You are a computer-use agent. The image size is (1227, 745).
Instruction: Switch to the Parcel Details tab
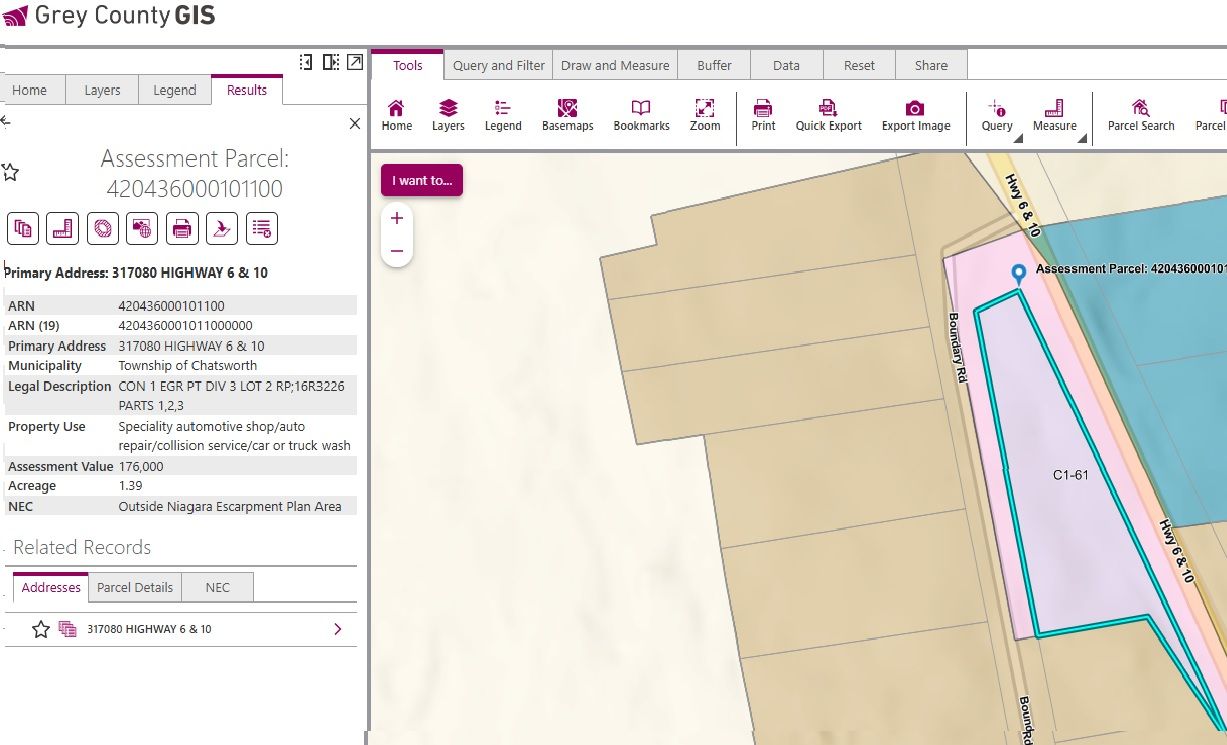click(x=135, y=587)
